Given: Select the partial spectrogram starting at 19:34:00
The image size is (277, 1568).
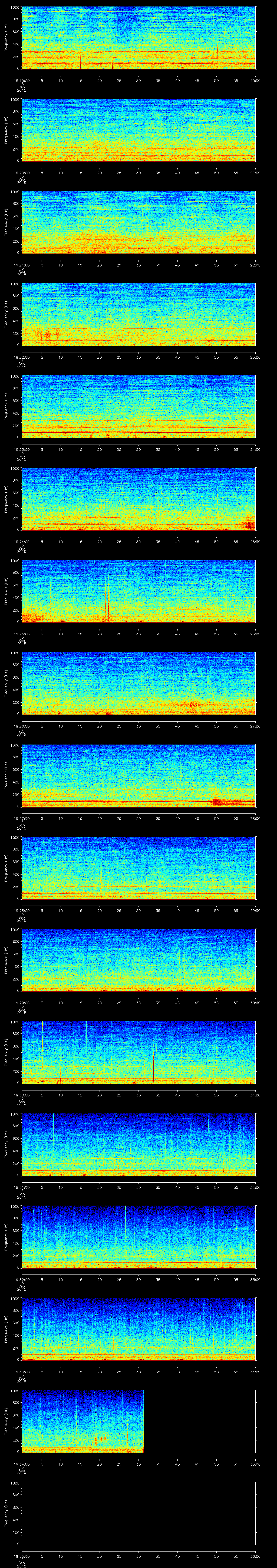Looking at the screenshot, I should [x=82, y=1421].
